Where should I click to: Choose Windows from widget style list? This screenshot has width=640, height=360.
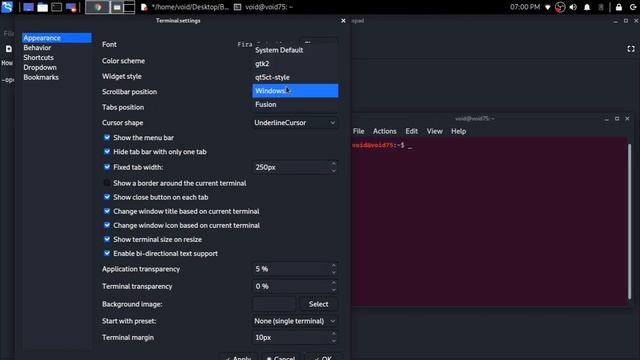pos(295,91)
